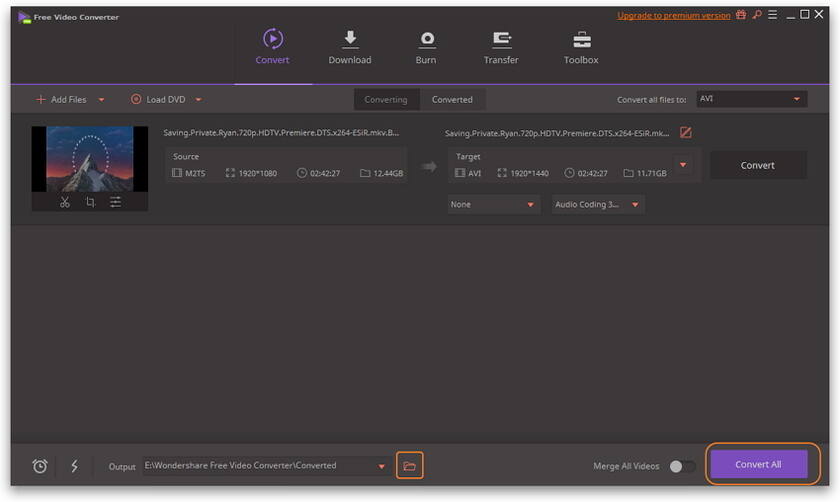Click the crop icon under thumbnail
Viewport: 840px width, 502px height.
[x=90, y=202]
